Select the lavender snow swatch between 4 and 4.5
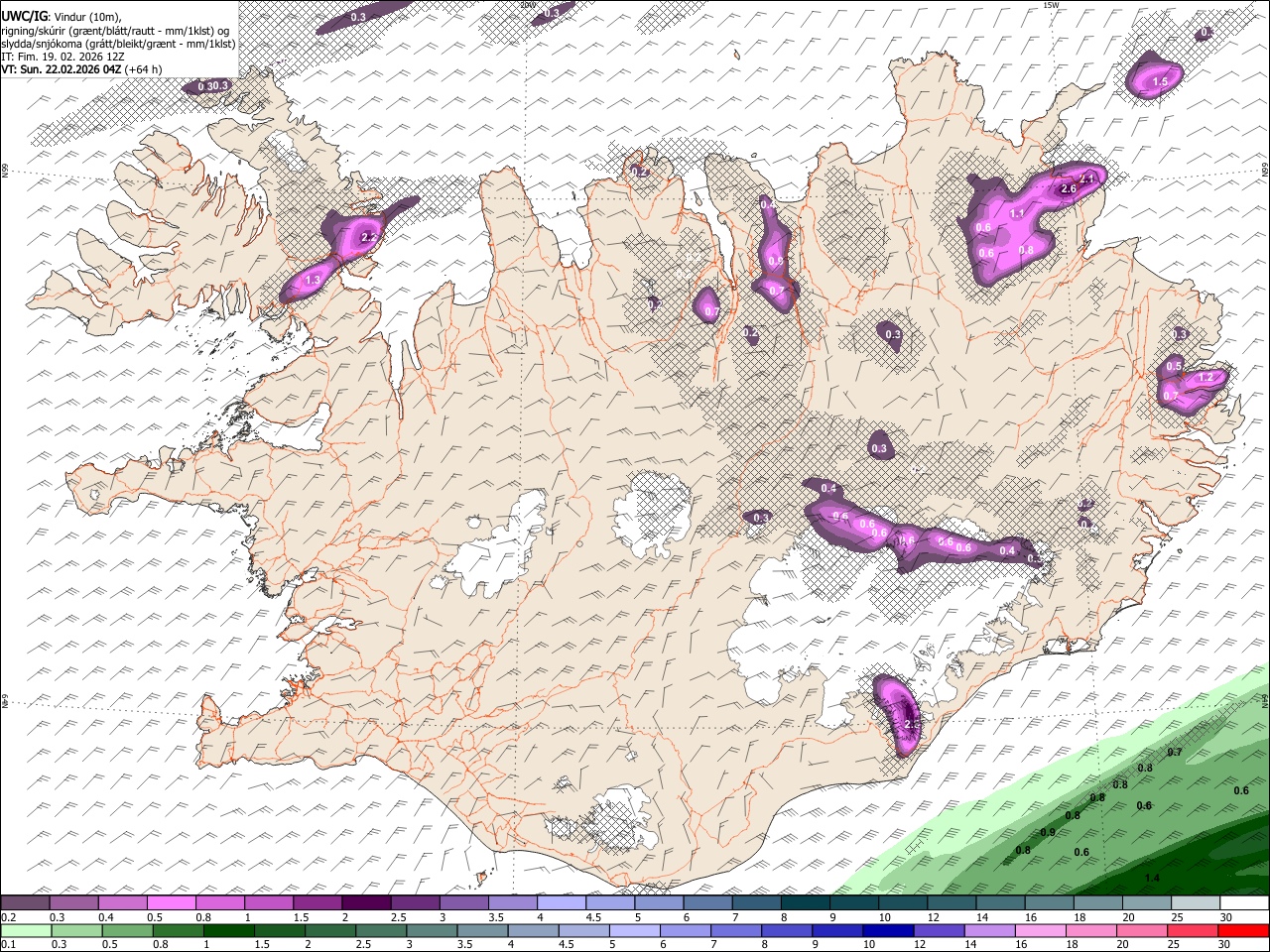The height and width of the screenshot is (952, 1270). point(562,902)
